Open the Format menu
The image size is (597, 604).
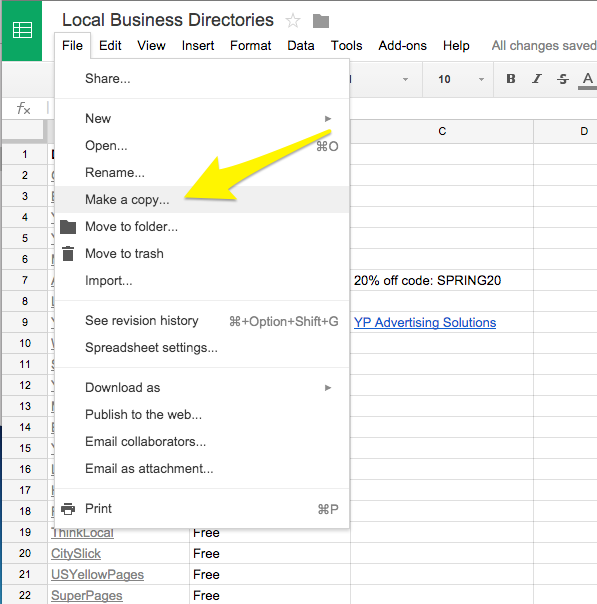[x=250, y=46]
